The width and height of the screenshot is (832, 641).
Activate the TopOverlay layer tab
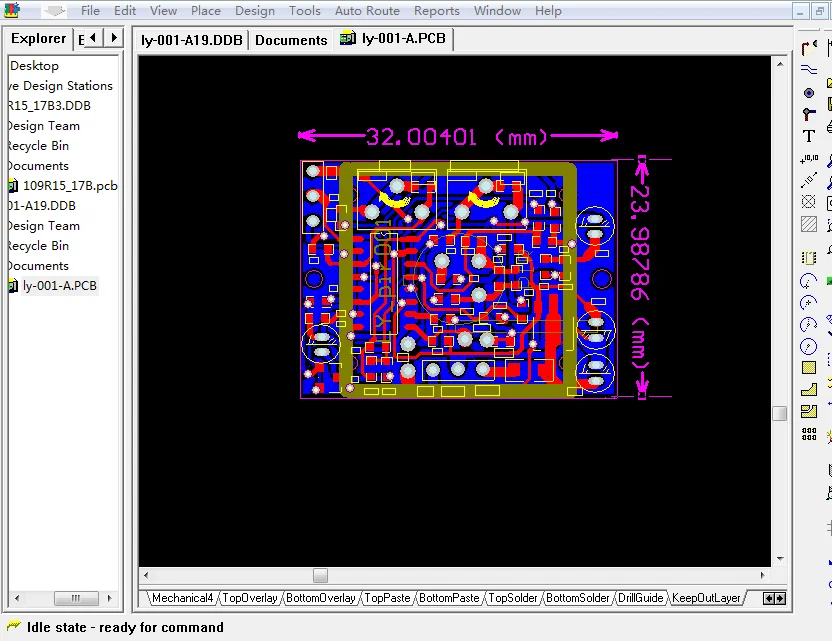point(250,598)
